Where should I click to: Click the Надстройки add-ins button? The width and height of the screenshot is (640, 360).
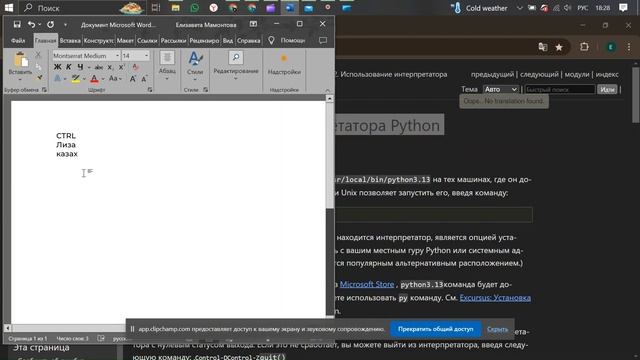[284, 64]
